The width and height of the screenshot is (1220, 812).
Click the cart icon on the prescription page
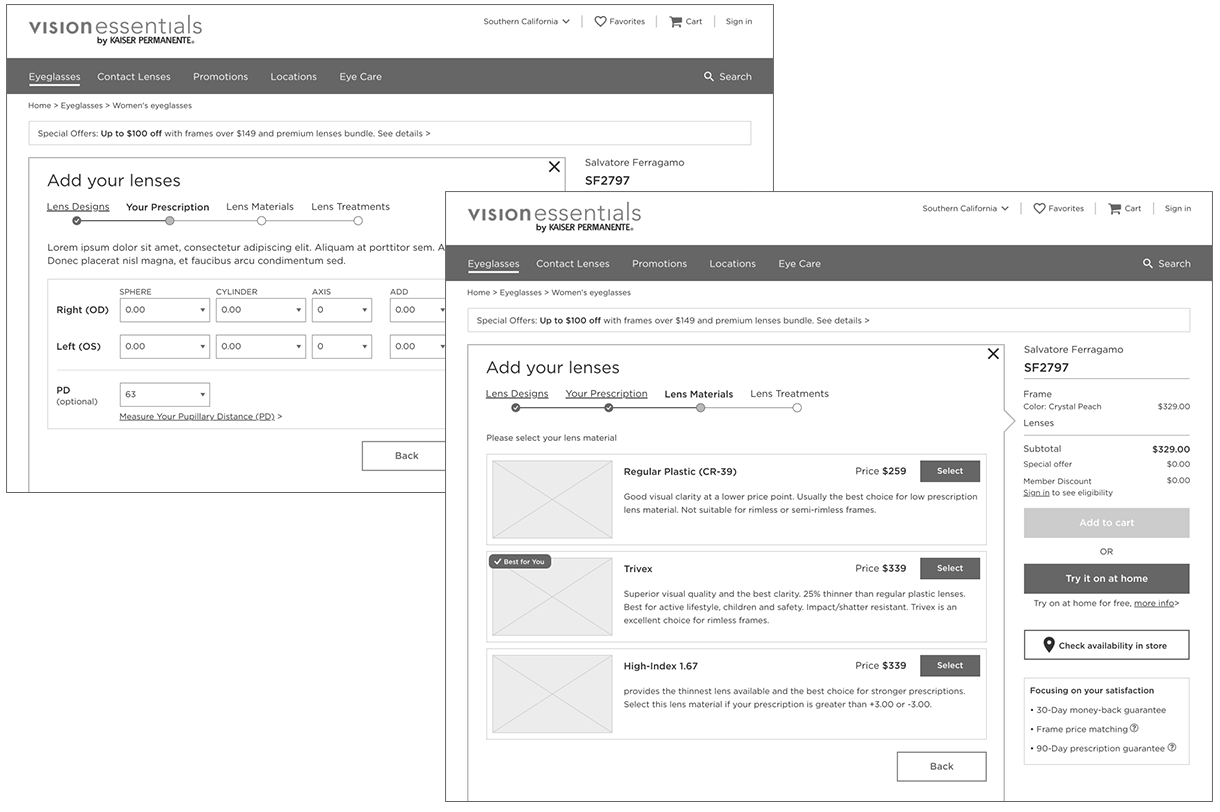[x=675, y=22]
